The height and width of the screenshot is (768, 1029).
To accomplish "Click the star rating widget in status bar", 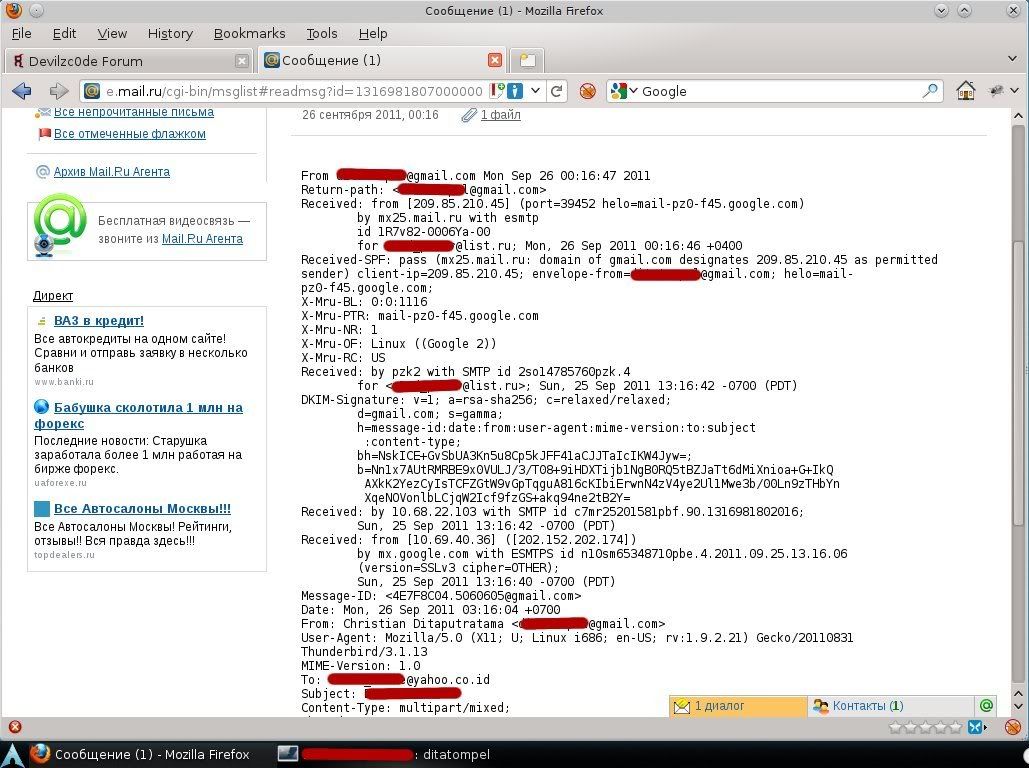I will [925, 727].
